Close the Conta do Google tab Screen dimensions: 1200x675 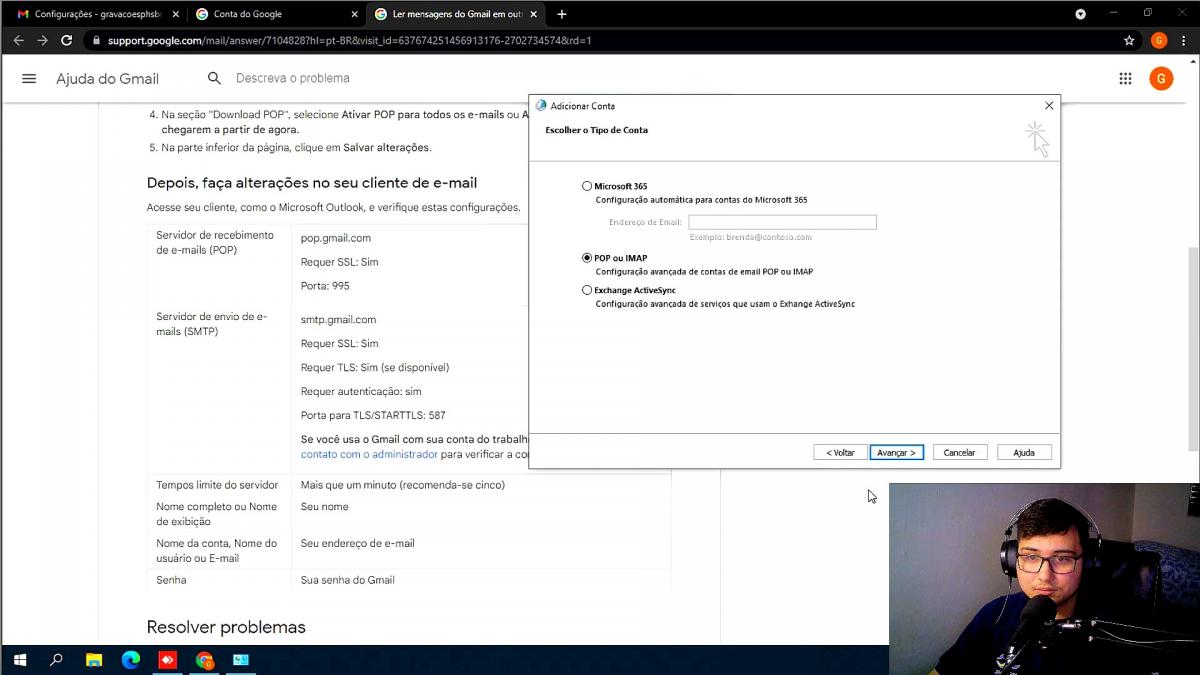(354, 14)
